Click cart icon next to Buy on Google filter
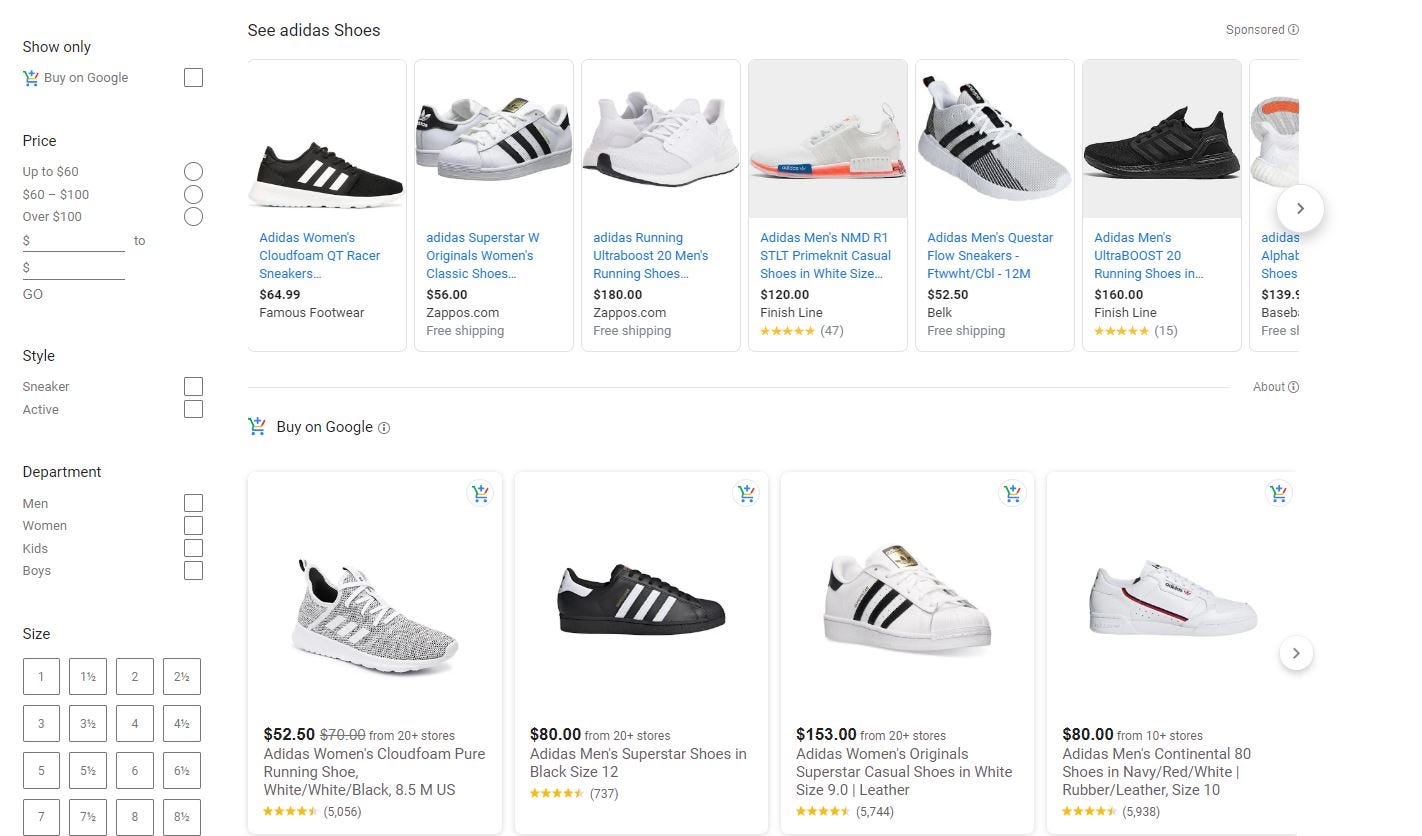 pyautogui.click(x=31, y=78)
